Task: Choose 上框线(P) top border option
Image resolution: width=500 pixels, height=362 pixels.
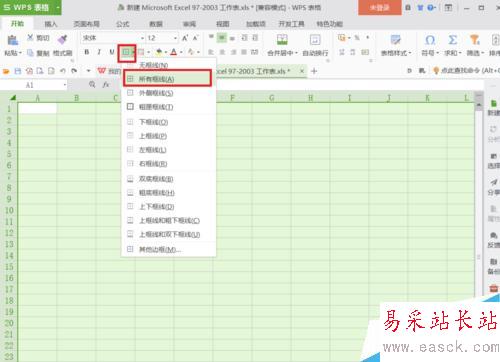Action: pos(168,136)
